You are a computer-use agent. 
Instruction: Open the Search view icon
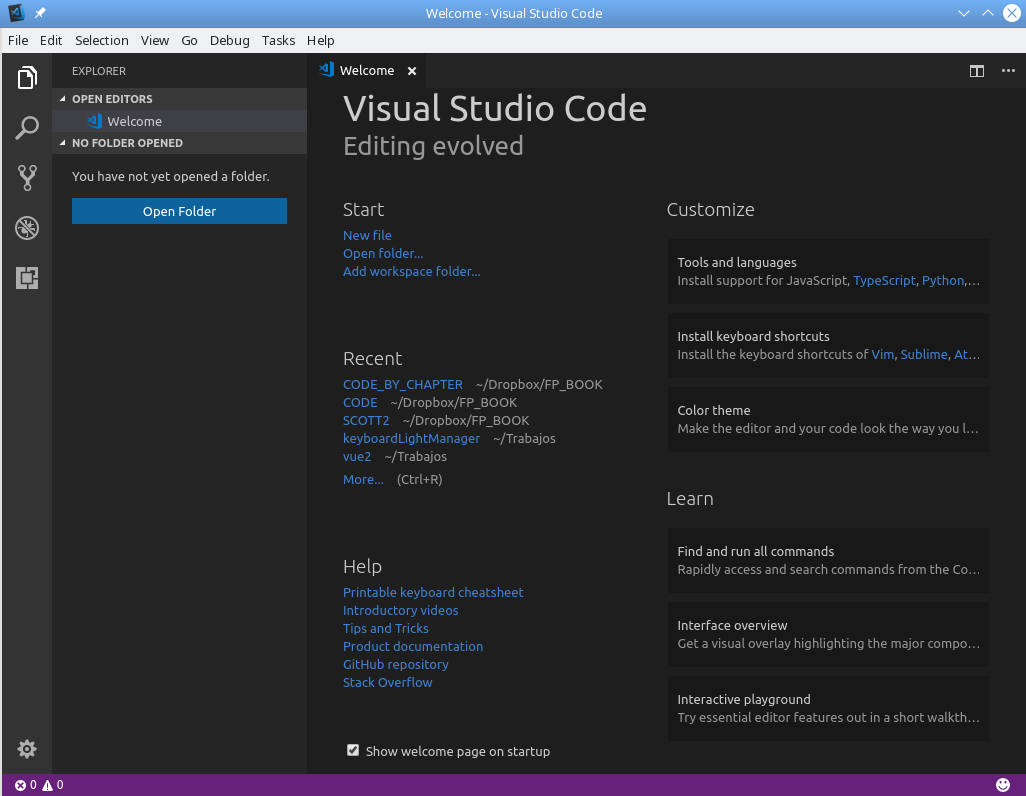coord(27,128)
